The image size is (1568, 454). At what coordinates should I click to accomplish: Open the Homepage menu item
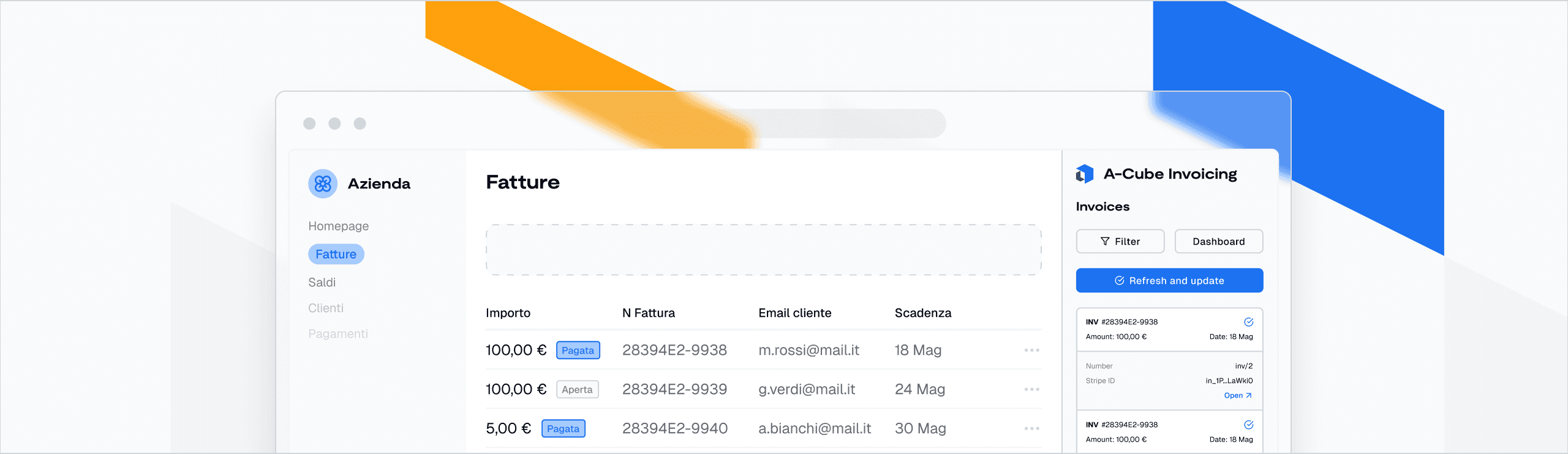point(338,226)
